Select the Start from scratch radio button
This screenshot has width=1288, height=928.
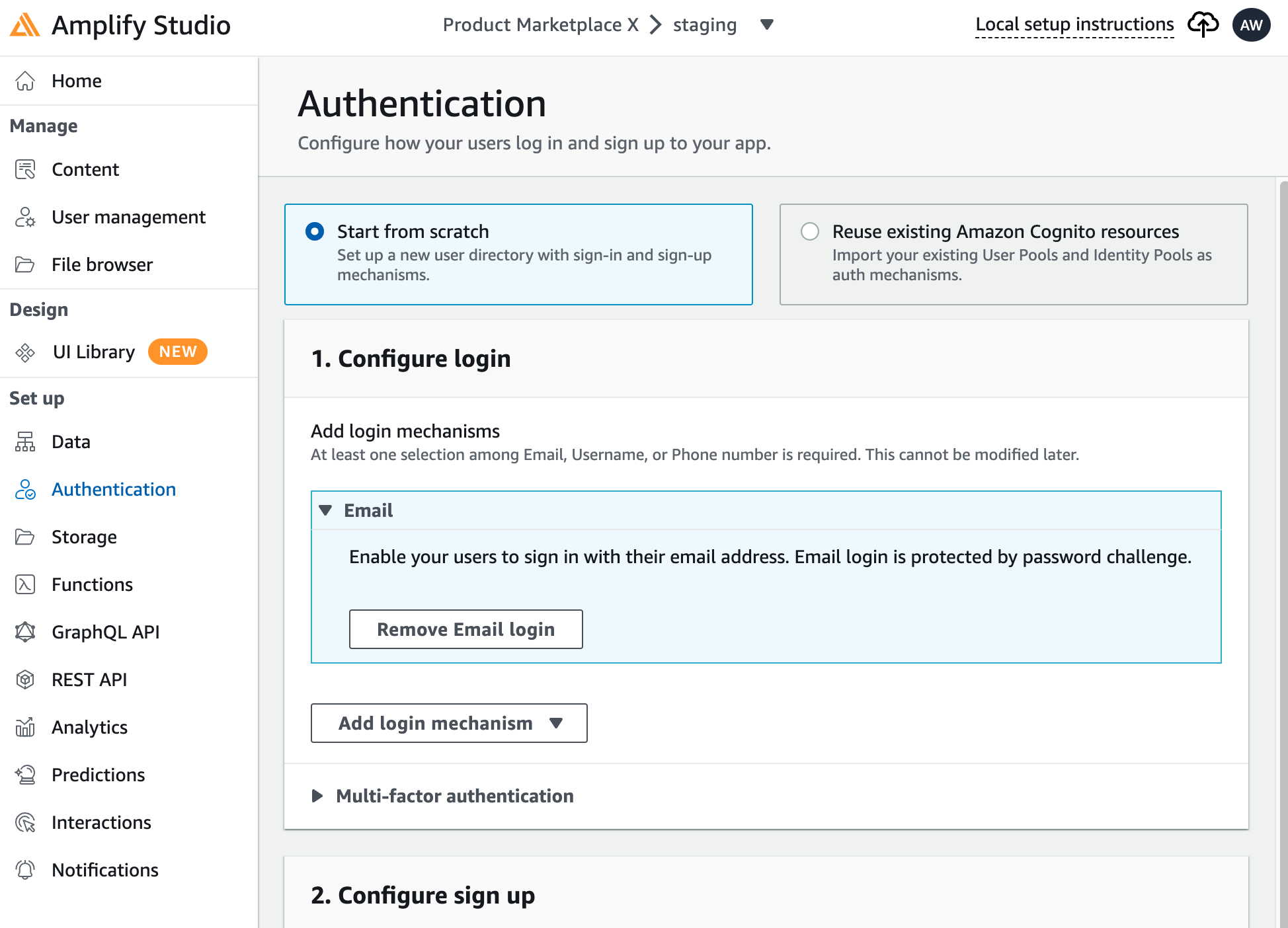[x=315, y=231]
